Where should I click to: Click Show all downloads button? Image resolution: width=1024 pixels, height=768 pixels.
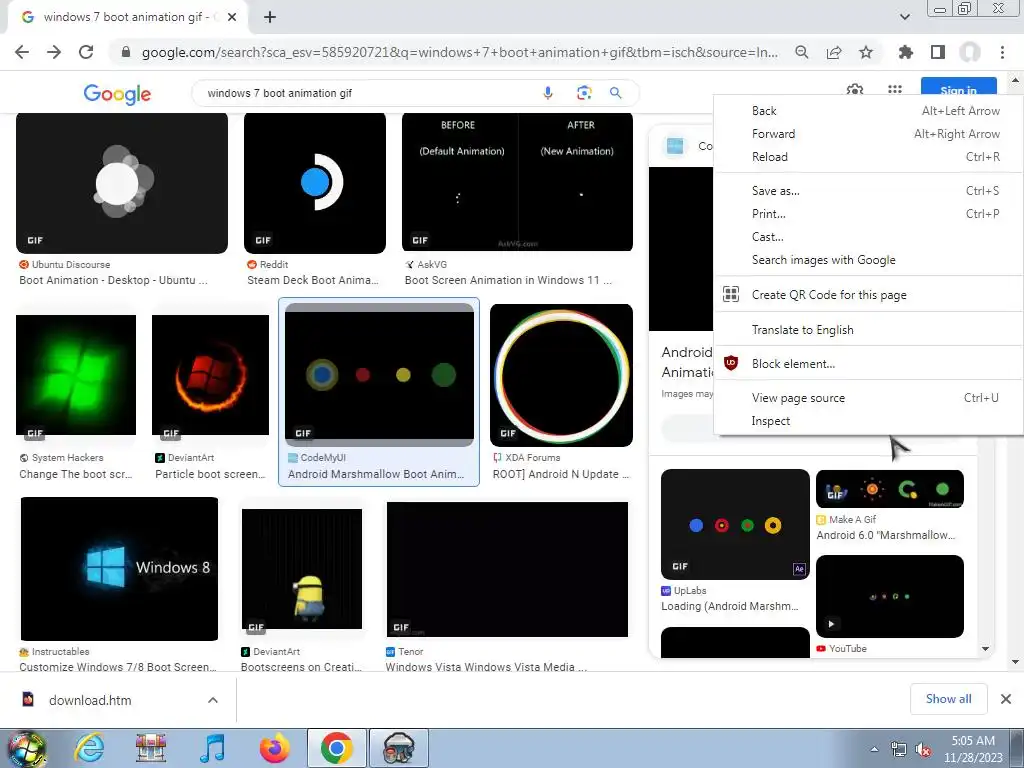point(948,699)
